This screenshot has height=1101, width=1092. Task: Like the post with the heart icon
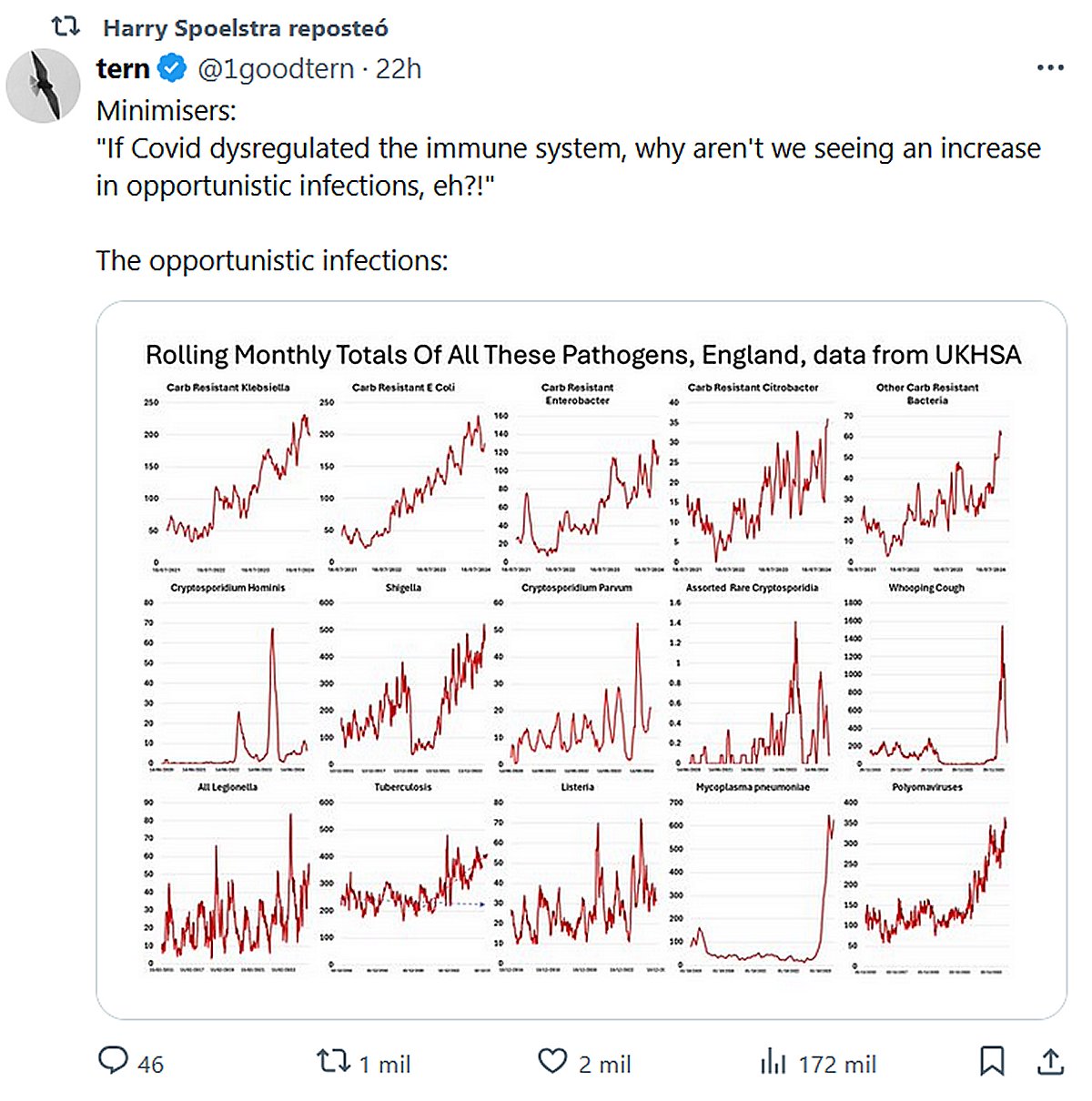click(x=552, y=1061)
